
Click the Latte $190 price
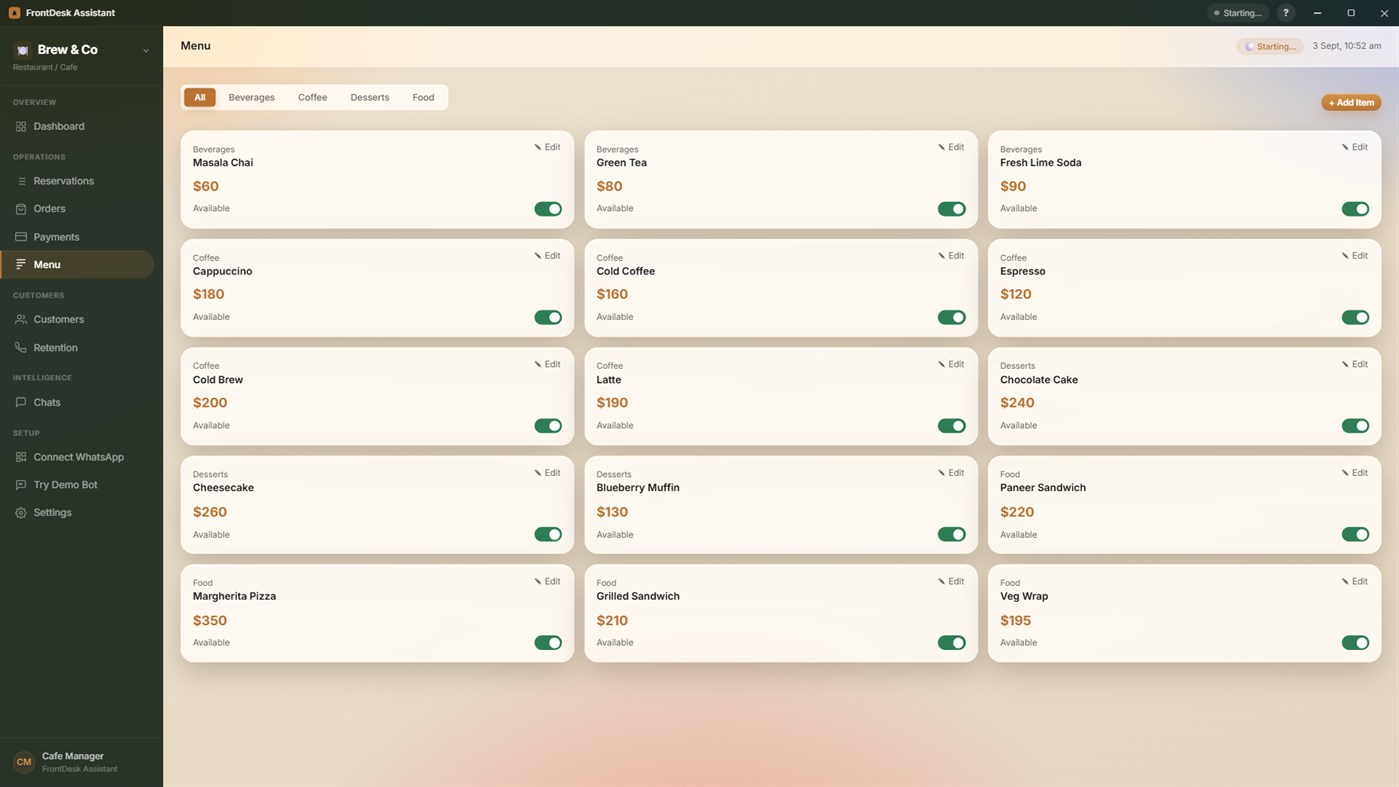[x=612, y=403]
